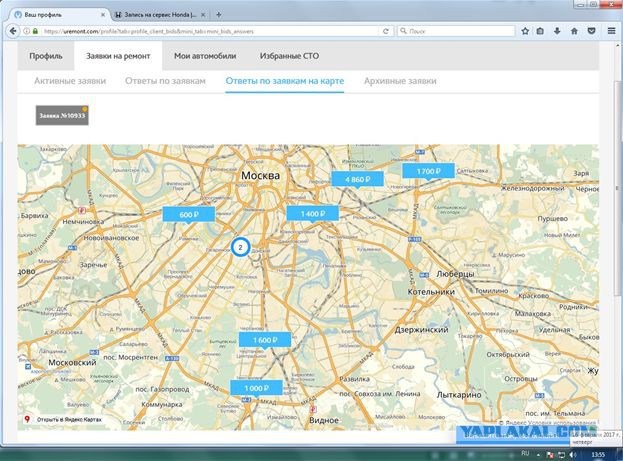The image size is (623, 461).
Task: Click the padlock site security icon
Action: (35, 31)
